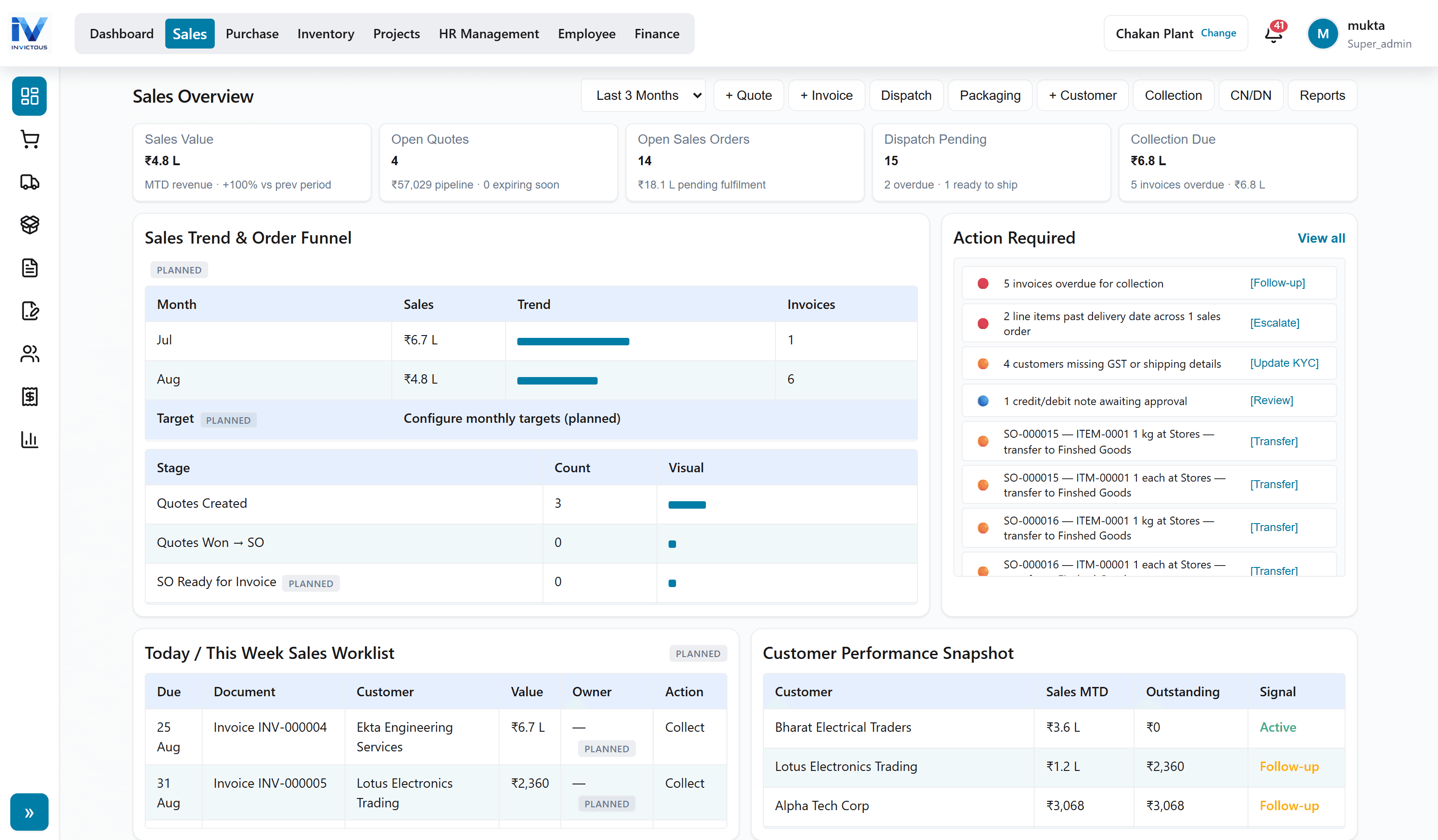Image resolution: width=1438 pixels, height=840 pixels.
Task: View all required actions
Action: 1321,238
